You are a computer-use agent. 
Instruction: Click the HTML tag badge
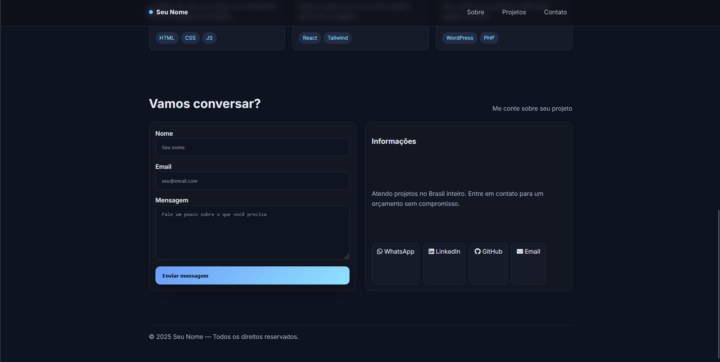tap(167, 38)
